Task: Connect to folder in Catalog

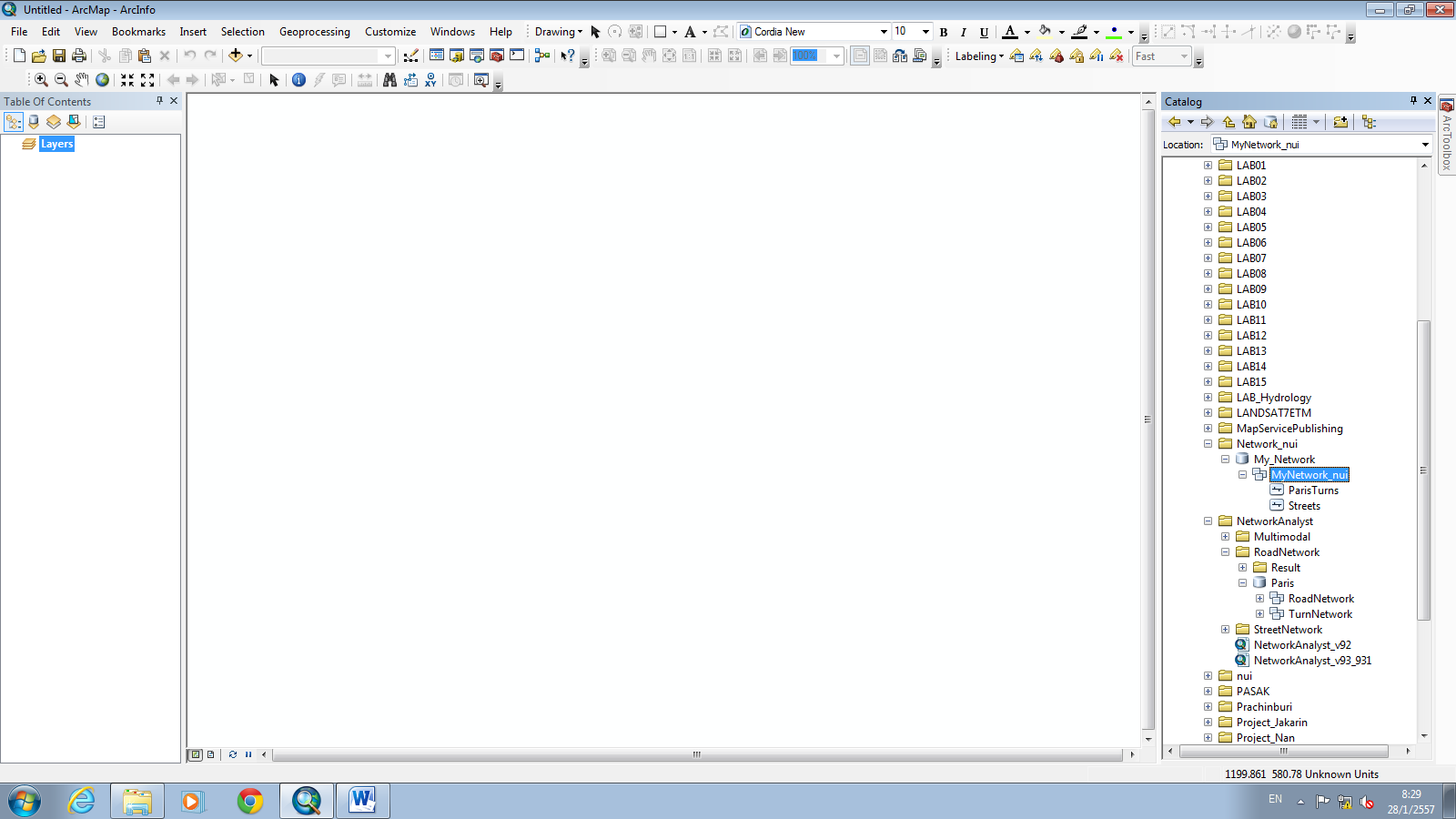Action: [x=1340, y=122]
